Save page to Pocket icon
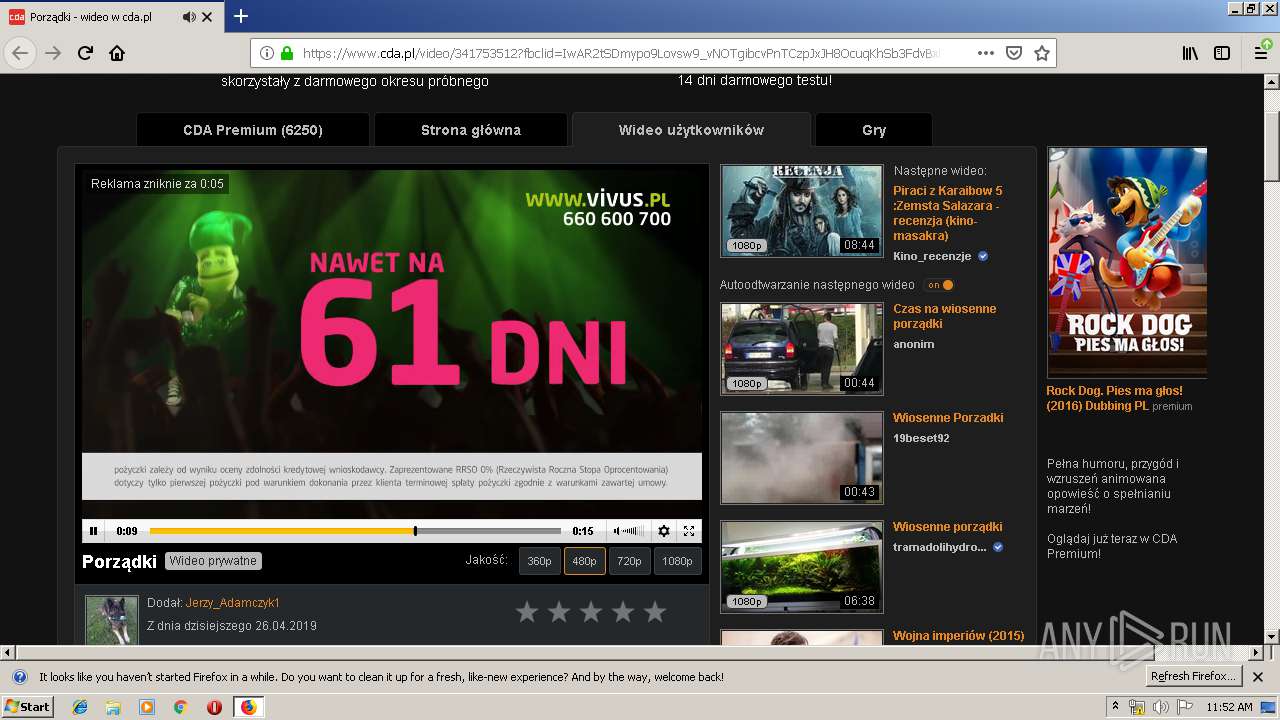This screenshot has height=720, width=1280. point(1014,53)
